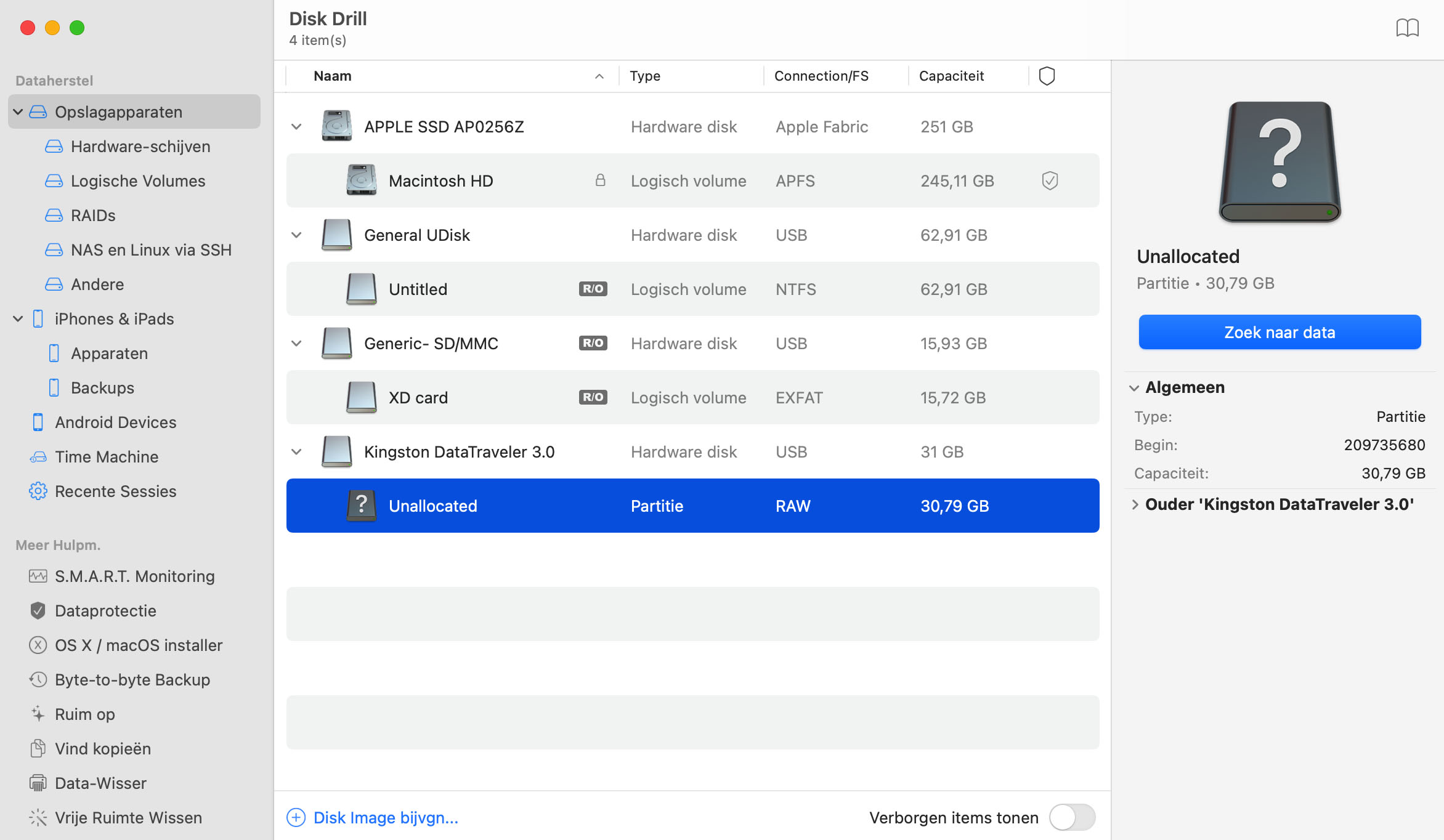Image resolution: width=1444 pixels, height=840 pixels.
Task: Collapse Generic- SD/MMC row chevron
Action: (296, 343)
